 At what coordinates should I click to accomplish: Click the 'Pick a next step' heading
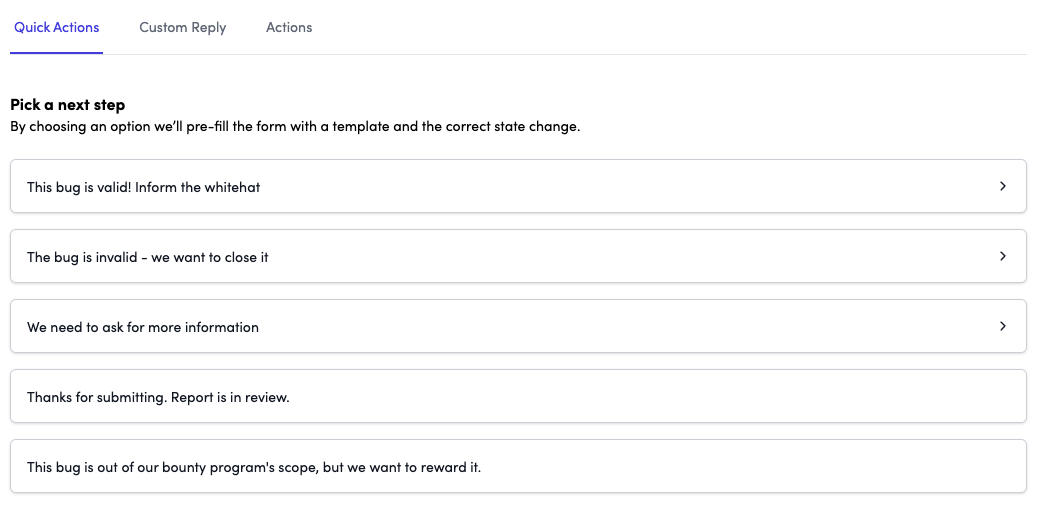(x=67, y=104)
